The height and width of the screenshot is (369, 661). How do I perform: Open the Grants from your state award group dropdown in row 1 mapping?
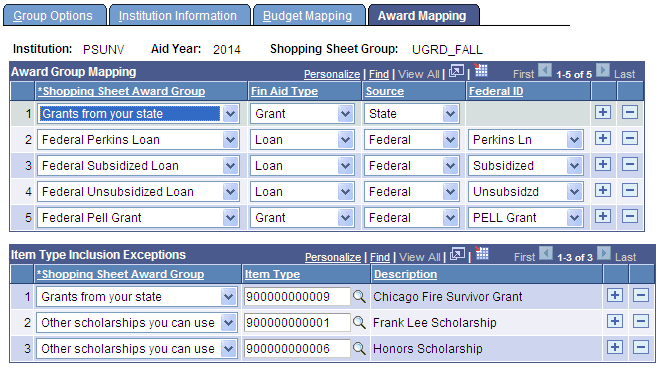[x=231, y=114]
